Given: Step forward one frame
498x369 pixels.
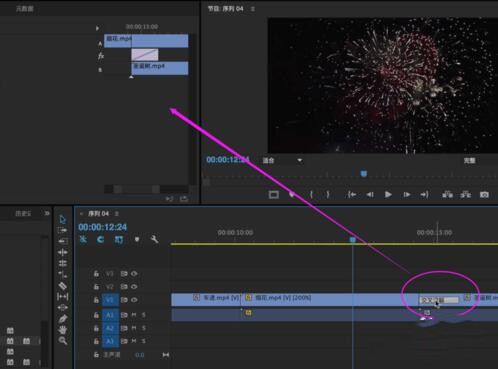Looking at the screenshot, I should [x=407, y=194].
